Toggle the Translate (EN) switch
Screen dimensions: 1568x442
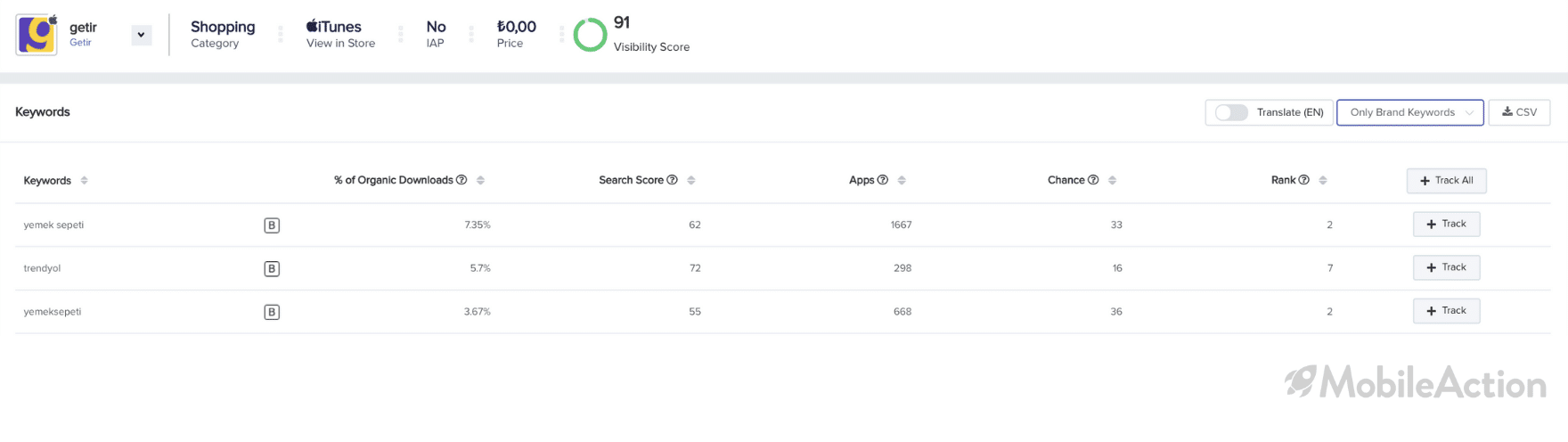1231,112
